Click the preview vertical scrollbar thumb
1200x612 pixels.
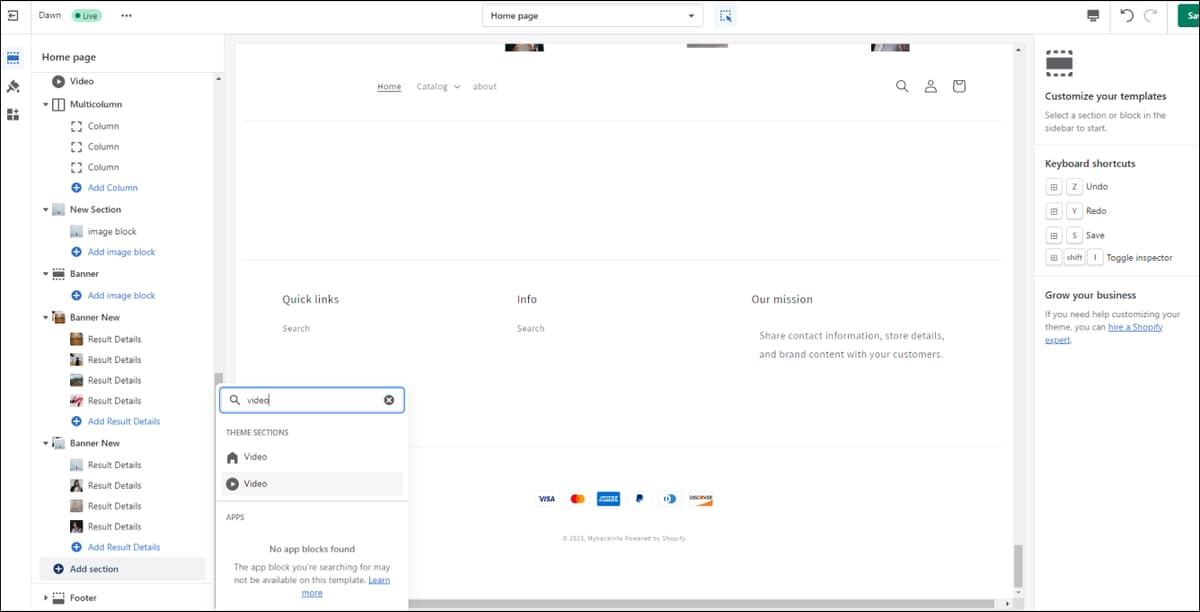tap(1019, 566)
